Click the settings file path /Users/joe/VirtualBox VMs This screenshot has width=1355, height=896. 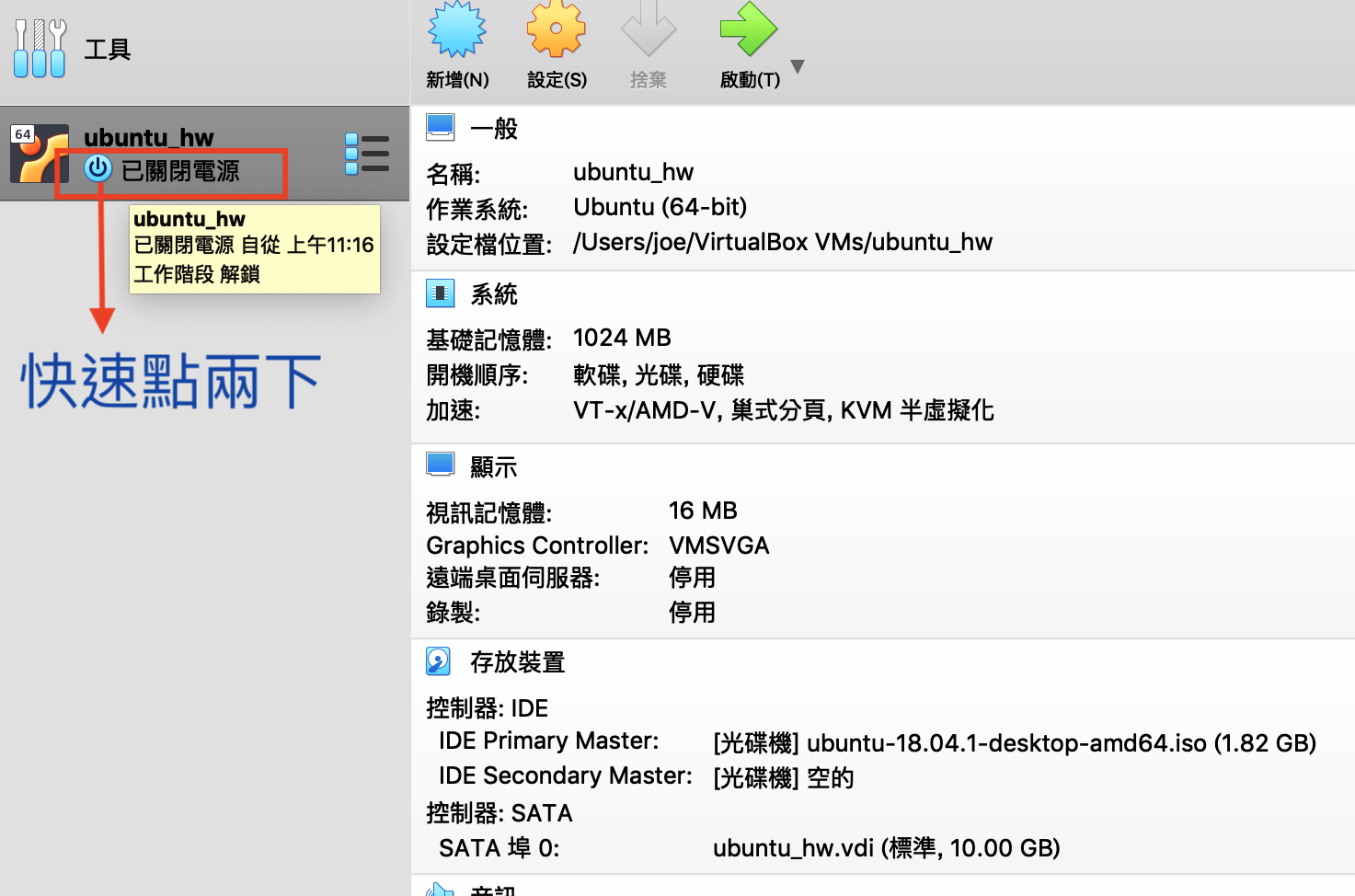tap(783, 242)
